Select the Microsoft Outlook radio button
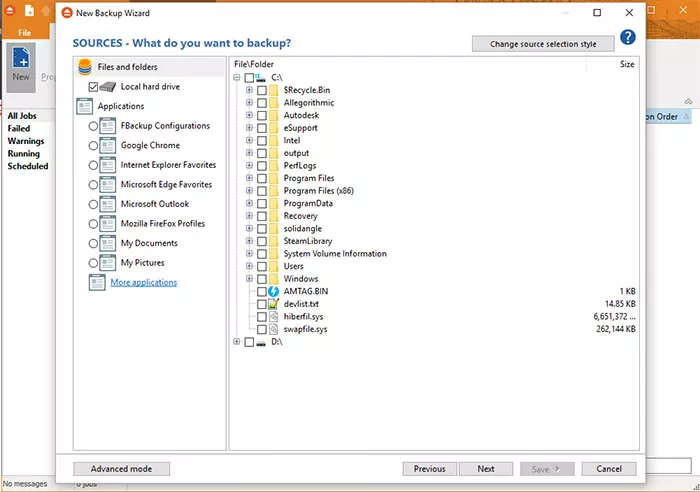Viewport: 700px width, 492px height. click(x=93, y=204)
